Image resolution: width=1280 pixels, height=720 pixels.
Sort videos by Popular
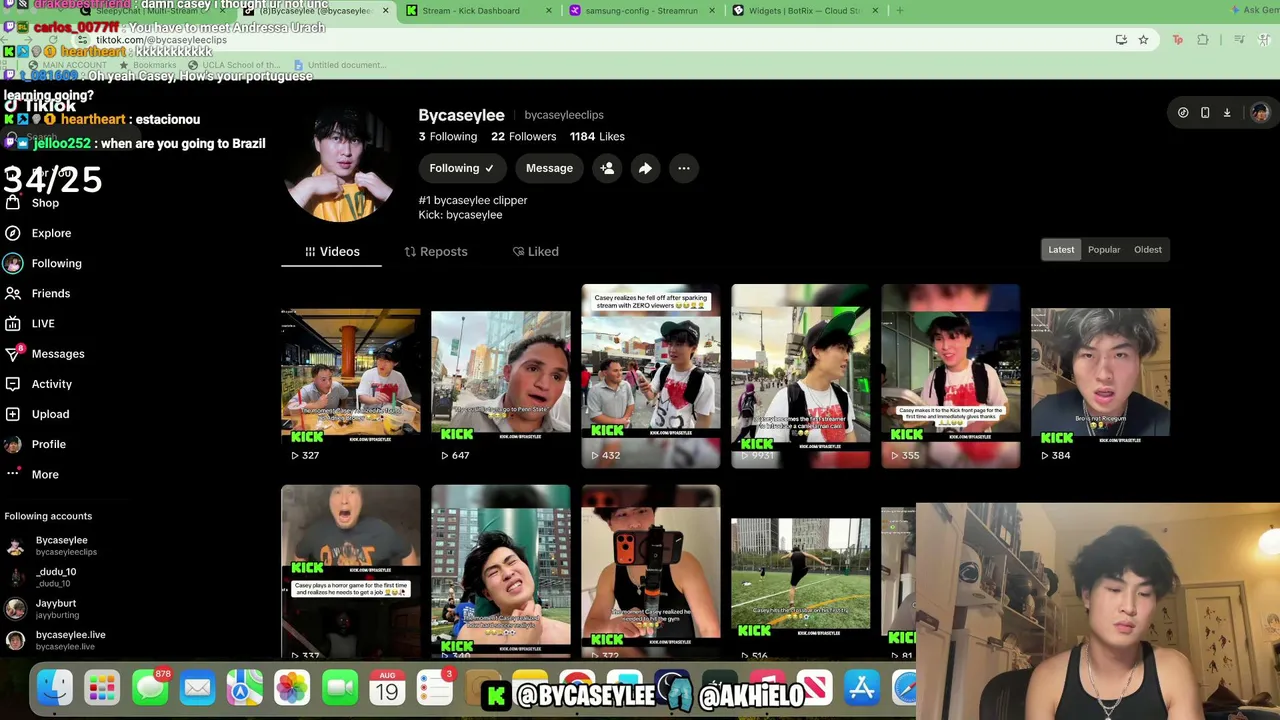point(1104,250)
